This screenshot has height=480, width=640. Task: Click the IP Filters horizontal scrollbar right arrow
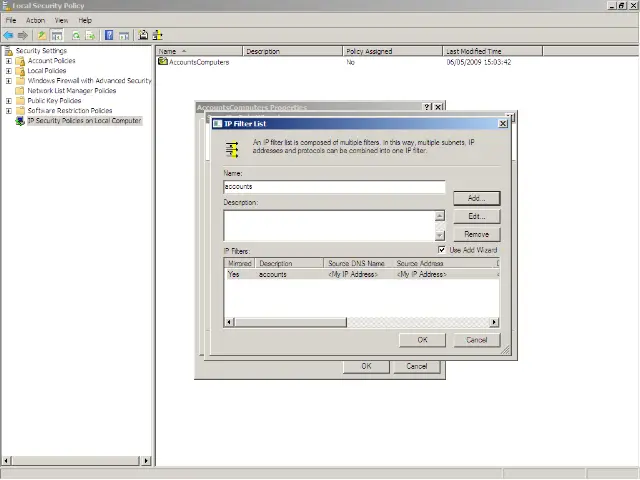494,322
